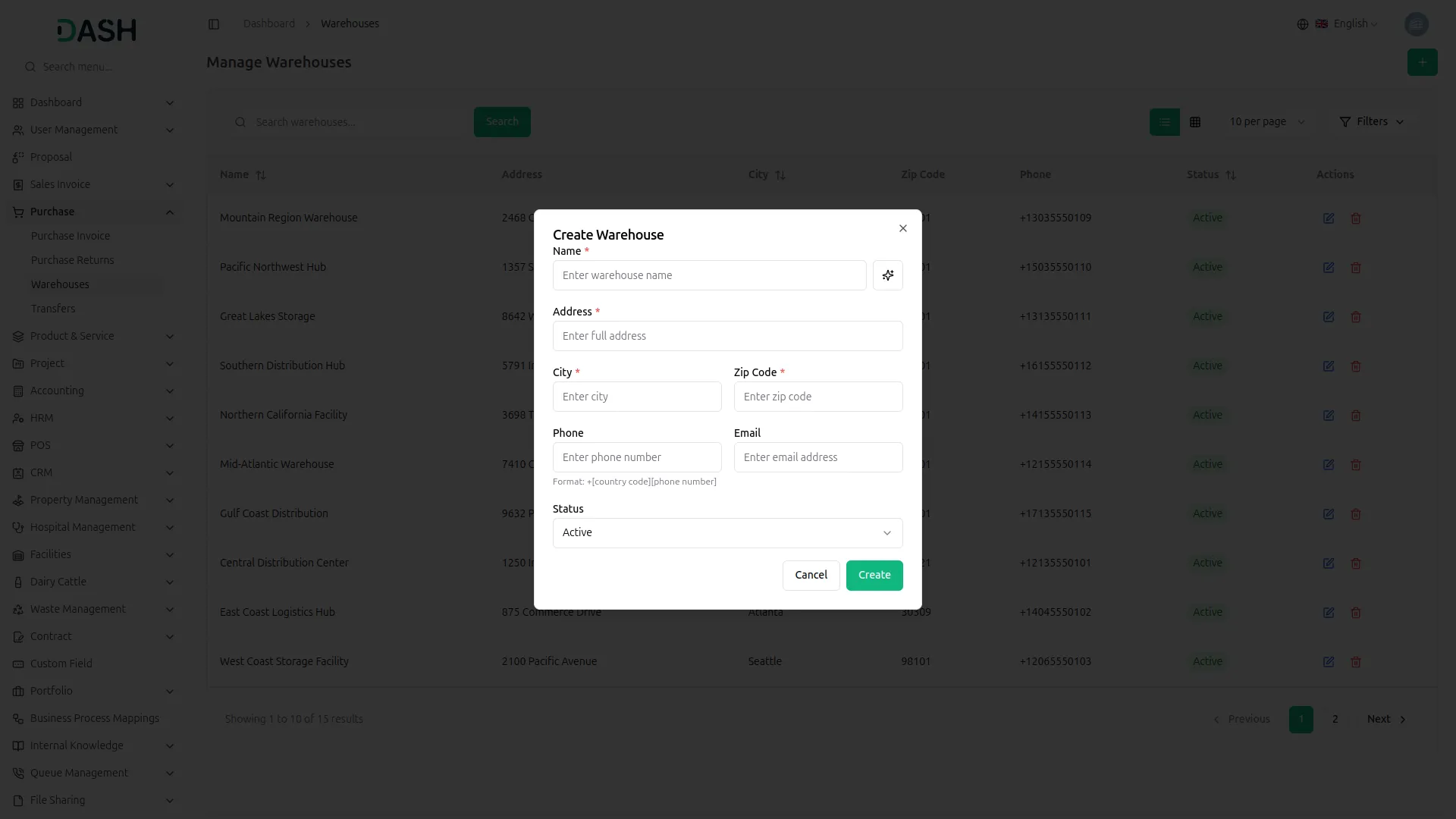Click the Create button in the modal
The image size is (1456, 819).
tap(874, 575)
